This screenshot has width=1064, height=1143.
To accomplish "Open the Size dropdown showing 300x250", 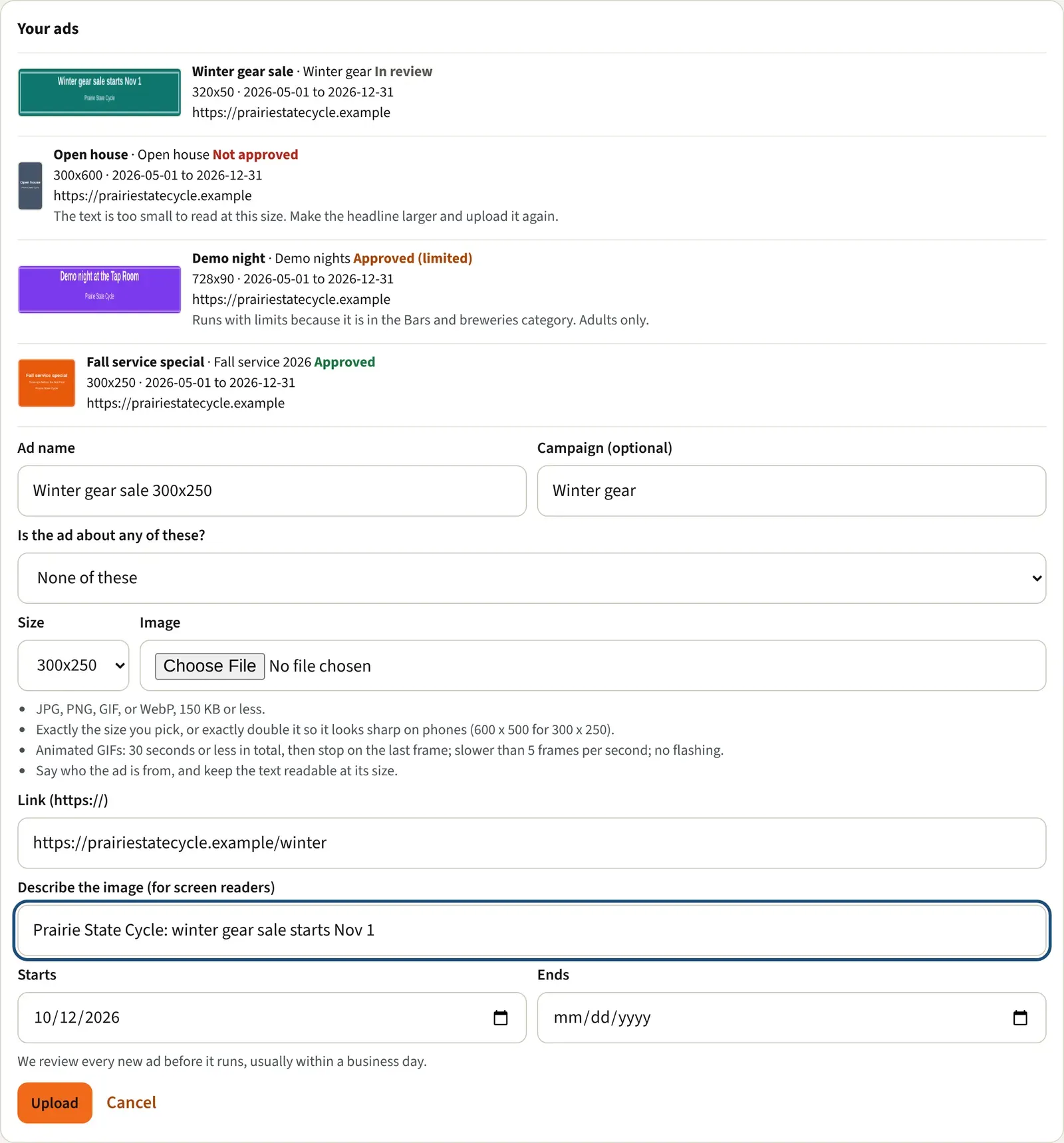I will pyautogui.click(x=73, y=665).
